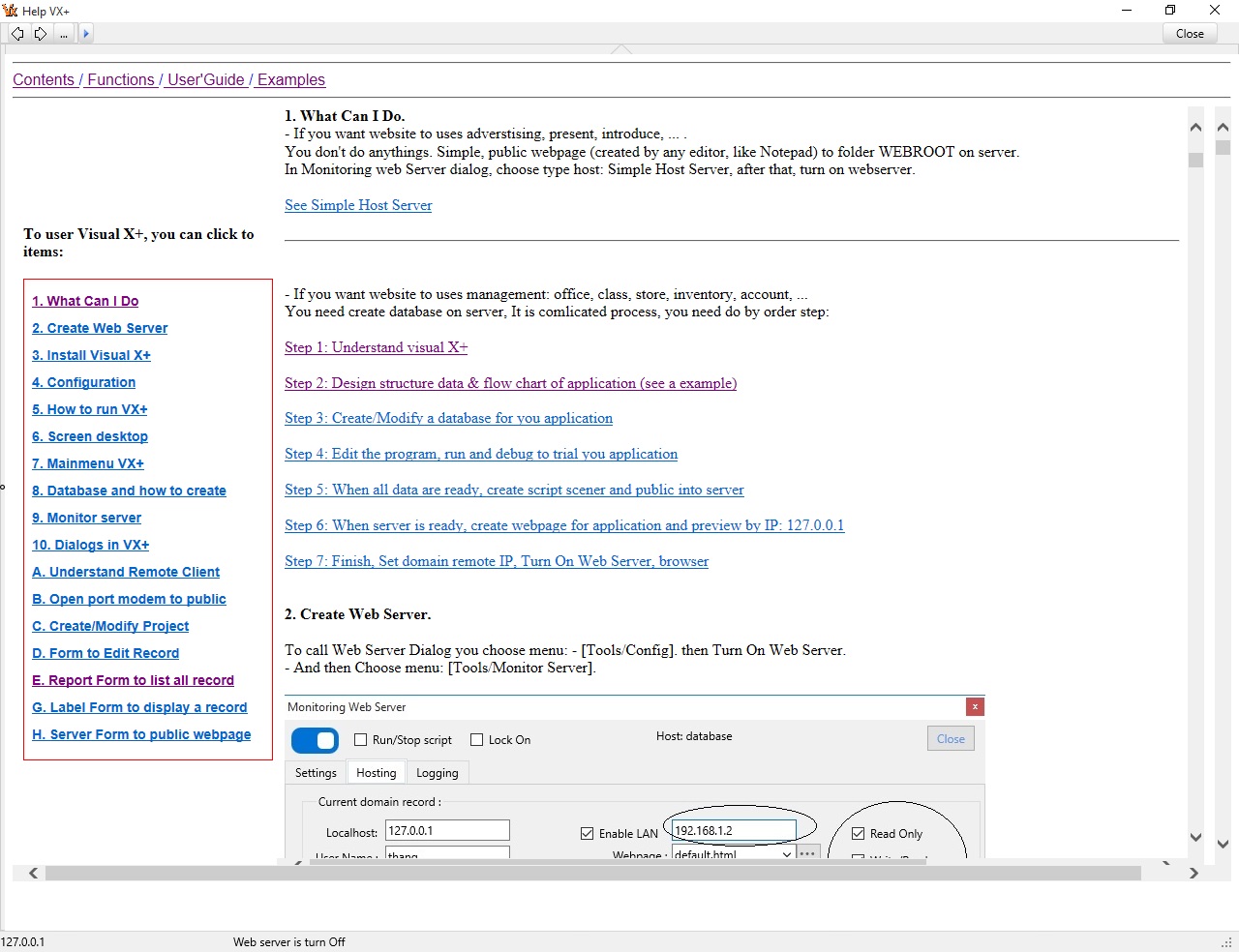The height and width of the screenshot is (952, 1239).
Task: Click the back arrow navigation icon
Action: 17,34
